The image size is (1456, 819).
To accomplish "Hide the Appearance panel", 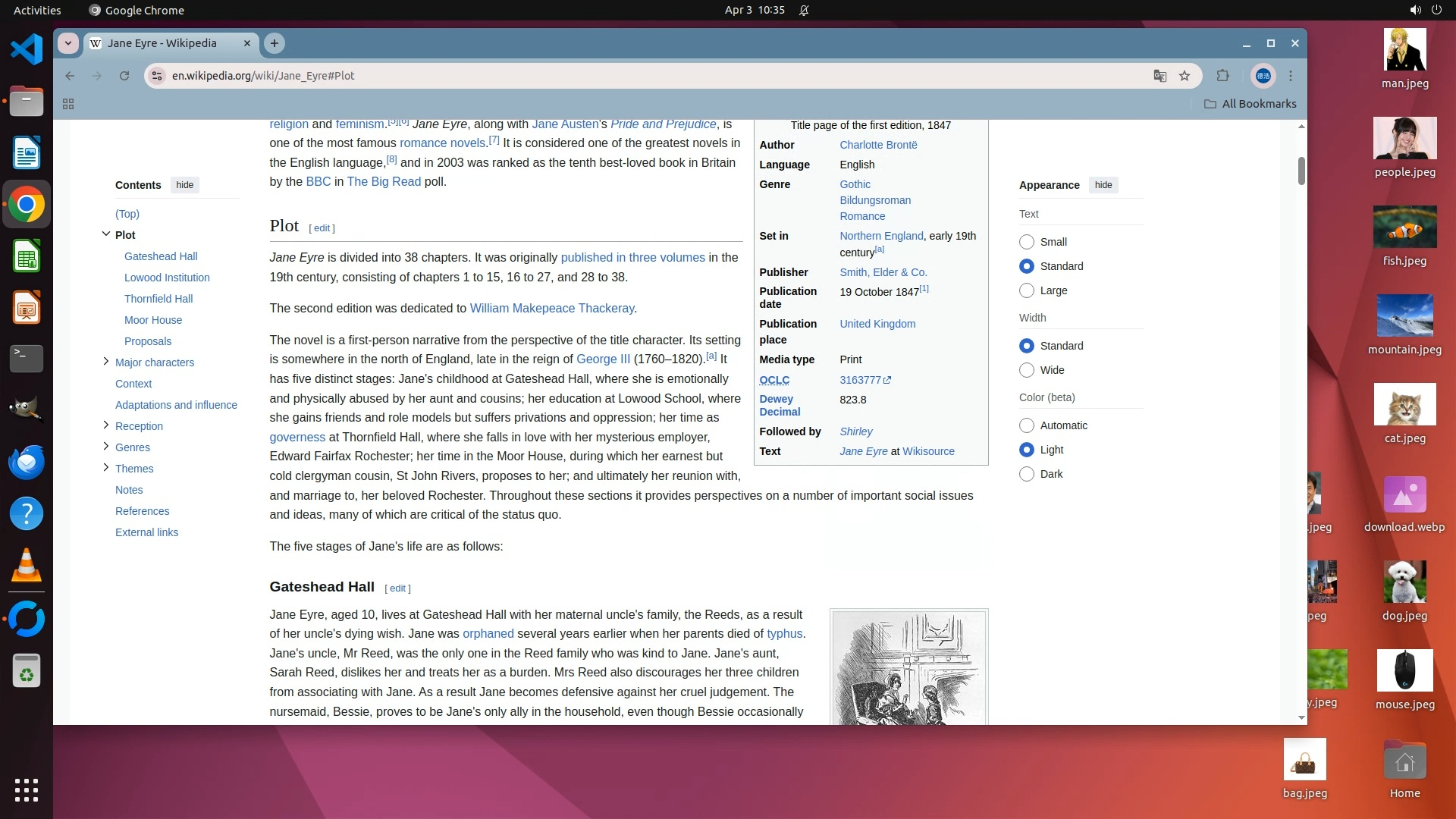I will coord(1103,185).
